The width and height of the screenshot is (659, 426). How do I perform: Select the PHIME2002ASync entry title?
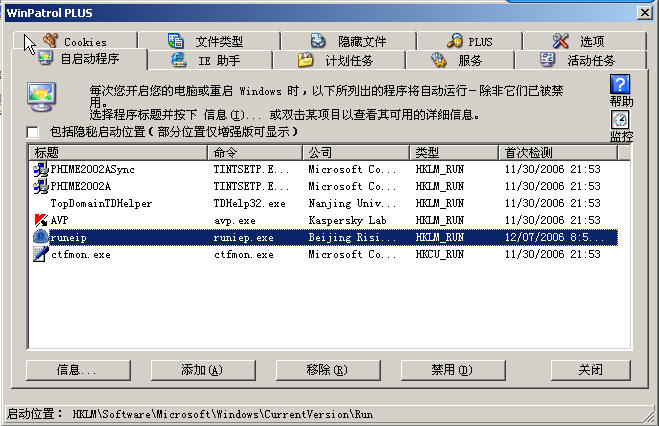point(93,169)
